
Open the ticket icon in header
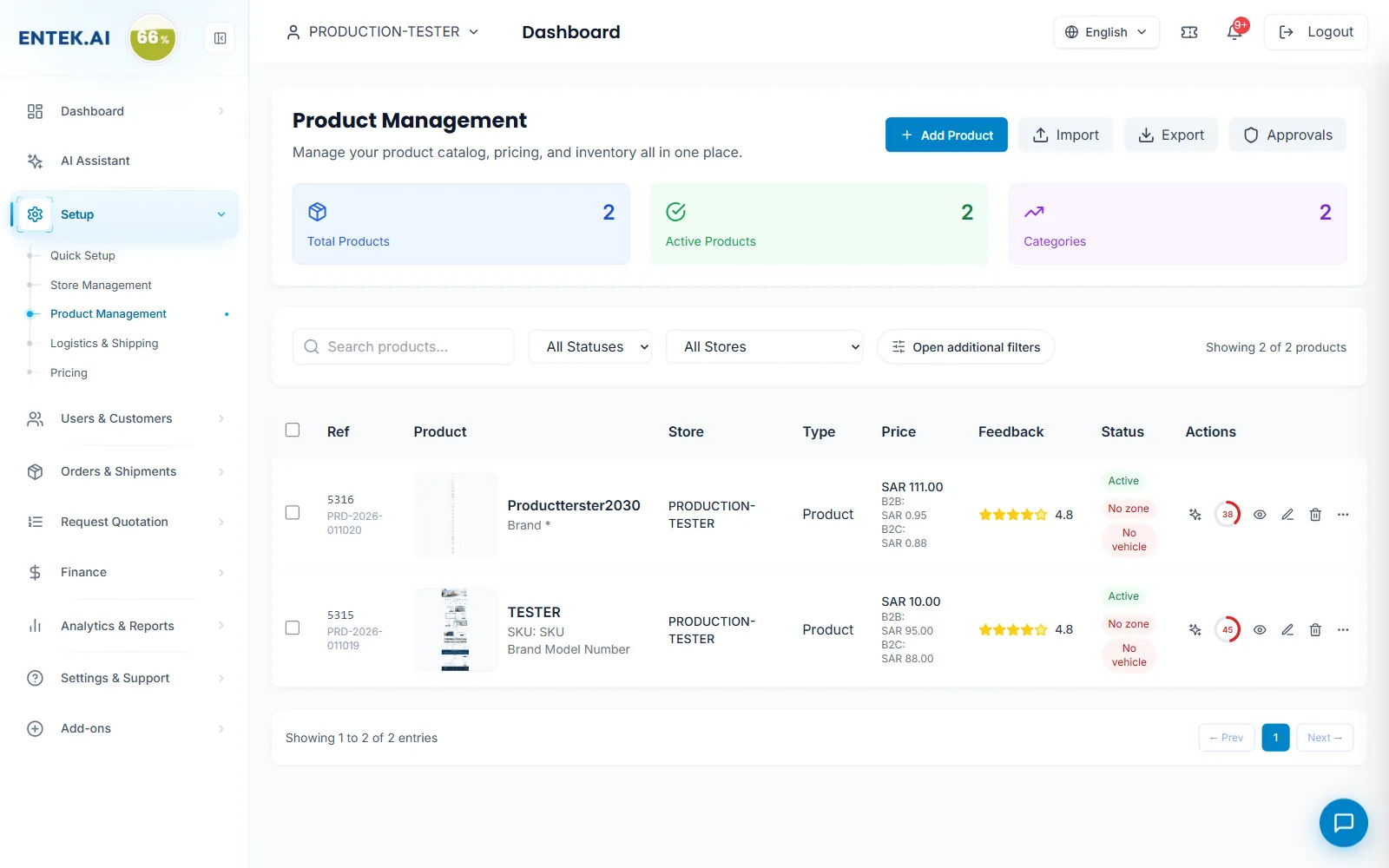(1189, 32)
